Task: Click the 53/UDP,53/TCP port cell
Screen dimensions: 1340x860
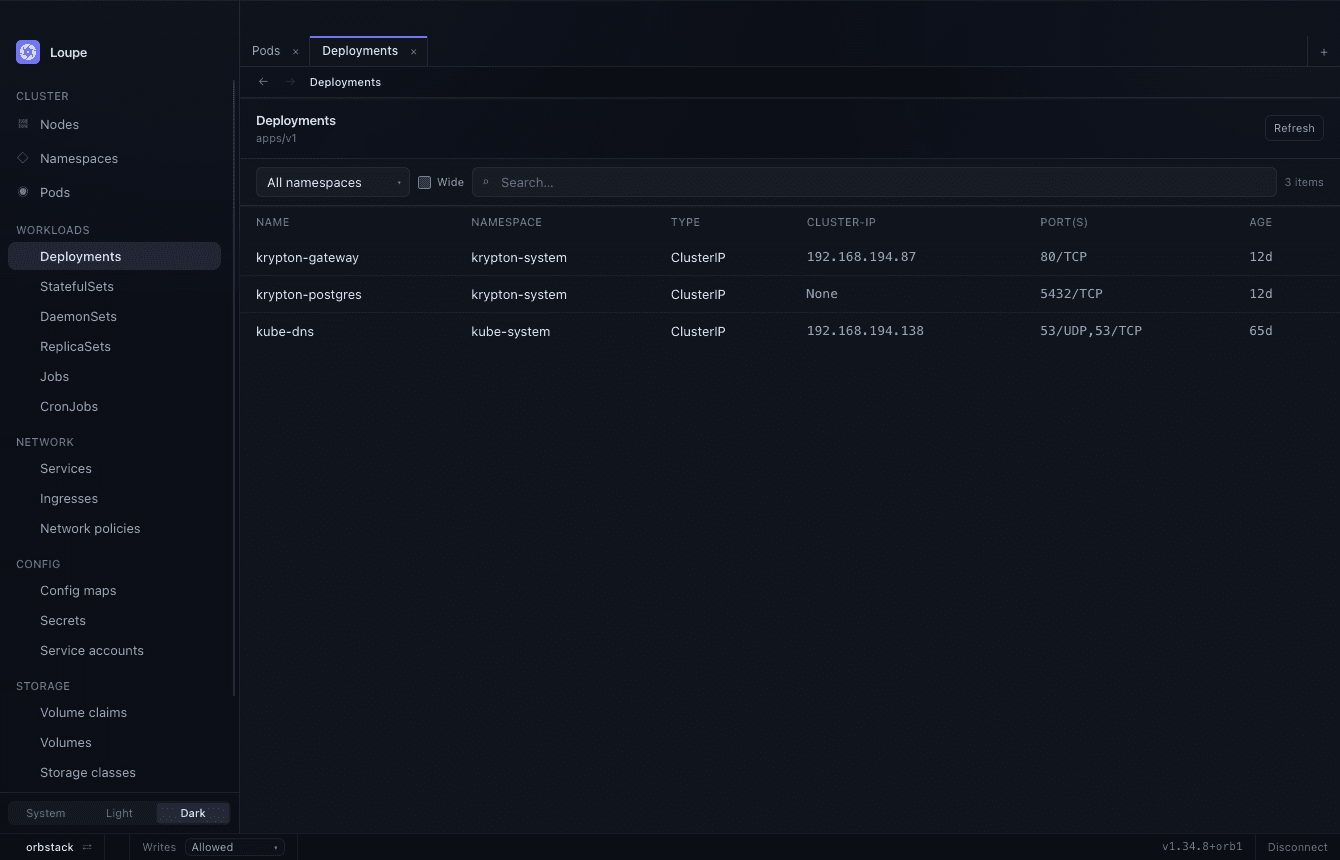Action: click(1091, 331)
